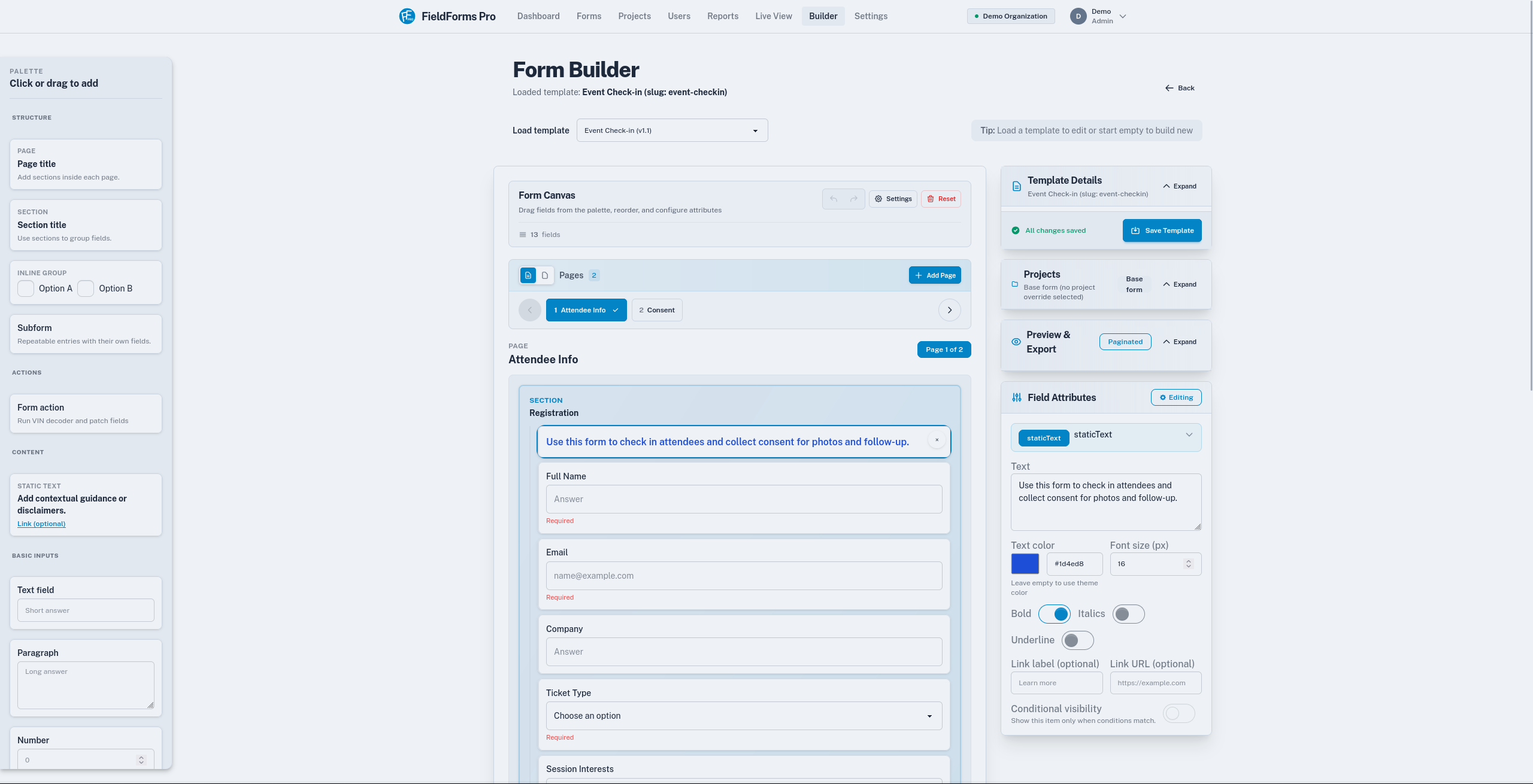Click the redo arrow in Form Canvas
The height and width of the screenshot is (784, 1533).
854,199
